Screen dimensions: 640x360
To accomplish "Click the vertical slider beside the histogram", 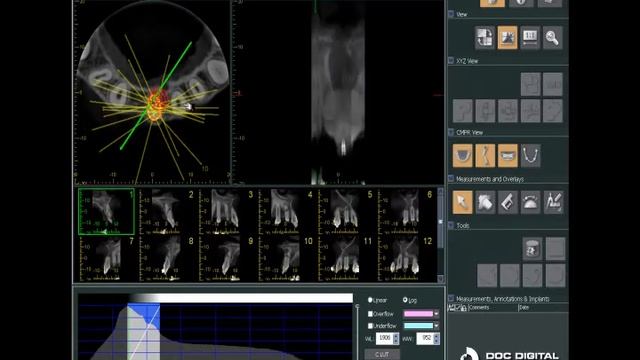I will pos(358,331).
